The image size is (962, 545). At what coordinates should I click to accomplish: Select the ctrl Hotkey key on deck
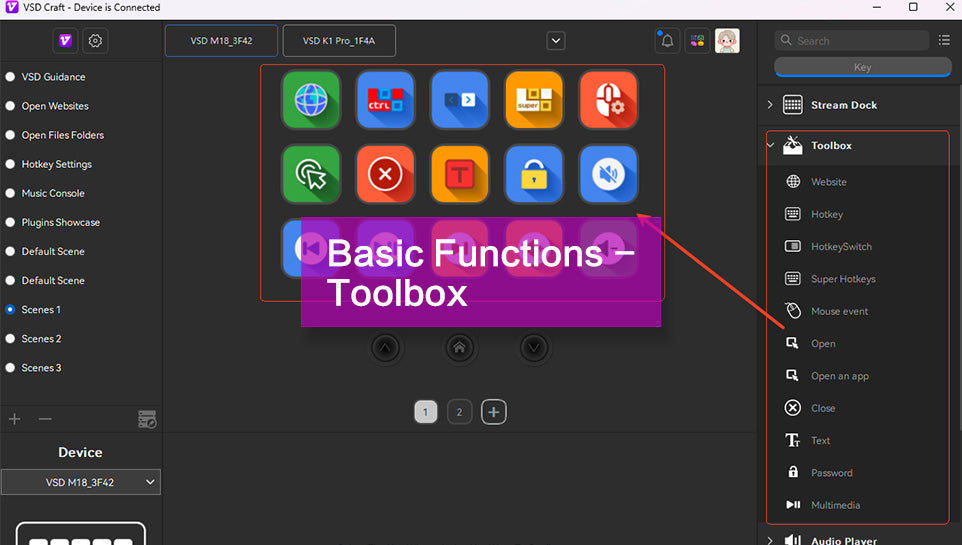(385, 100)
